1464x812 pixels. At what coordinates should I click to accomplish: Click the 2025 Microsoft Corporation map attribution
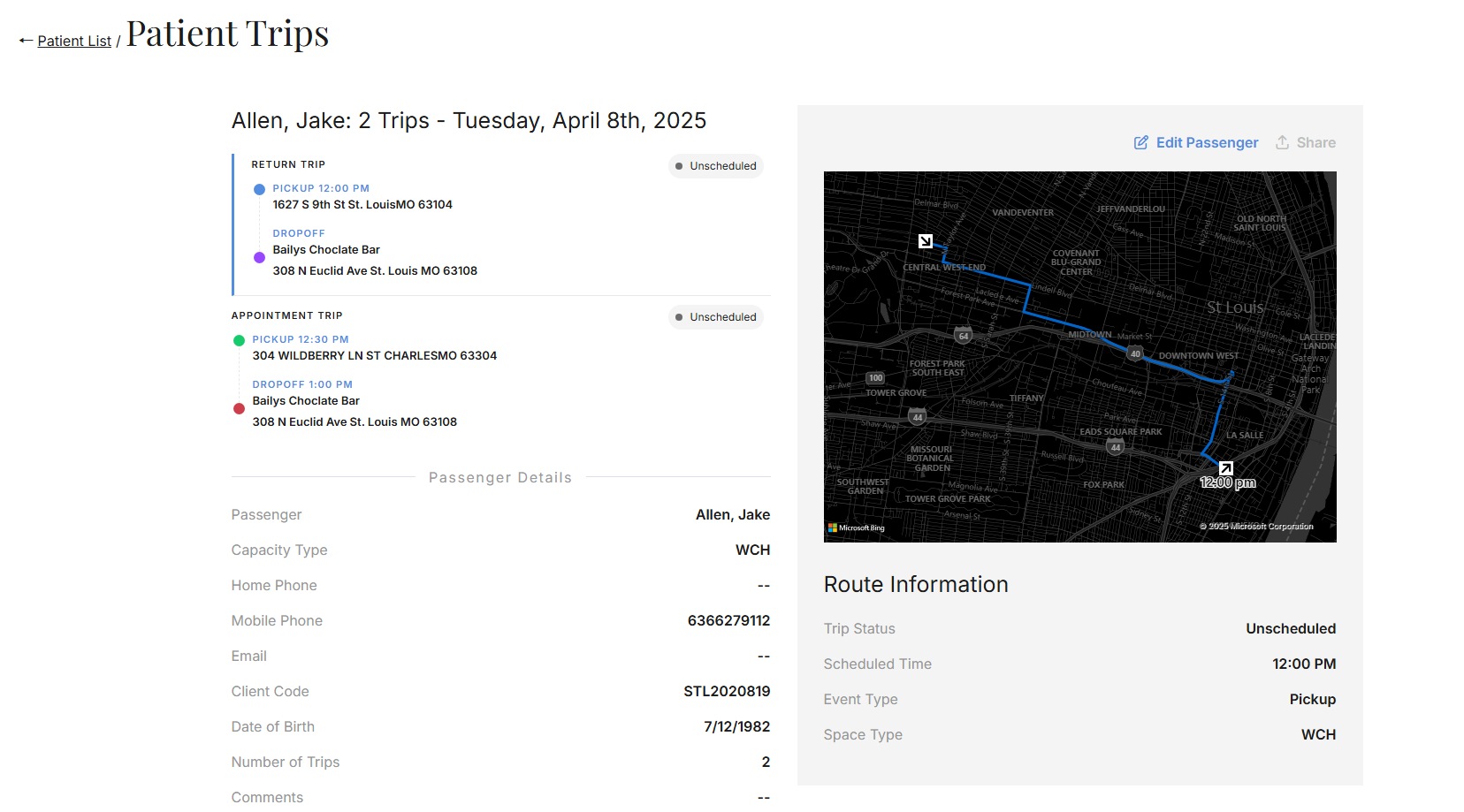coord(1256,527)
